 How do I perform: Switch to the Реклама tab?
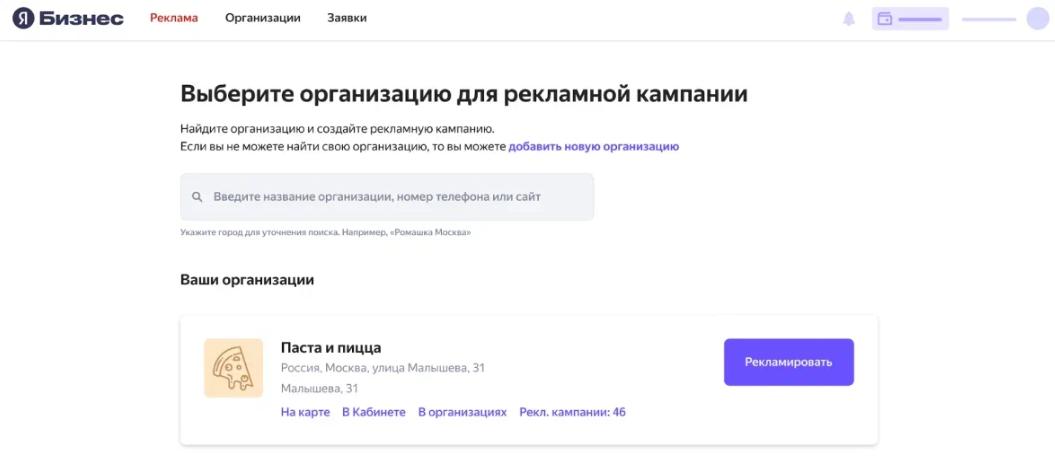174,18
